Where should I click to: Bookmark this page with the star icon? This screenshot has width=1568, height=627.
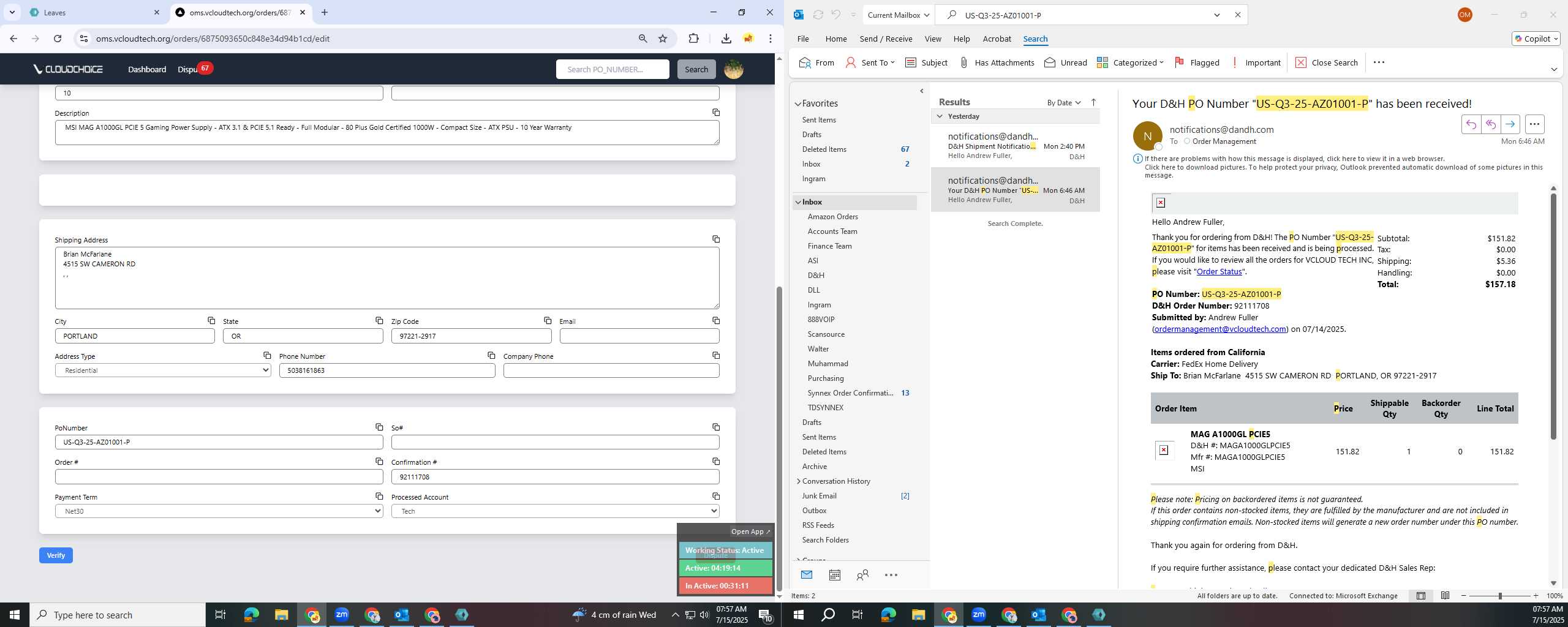663,39
